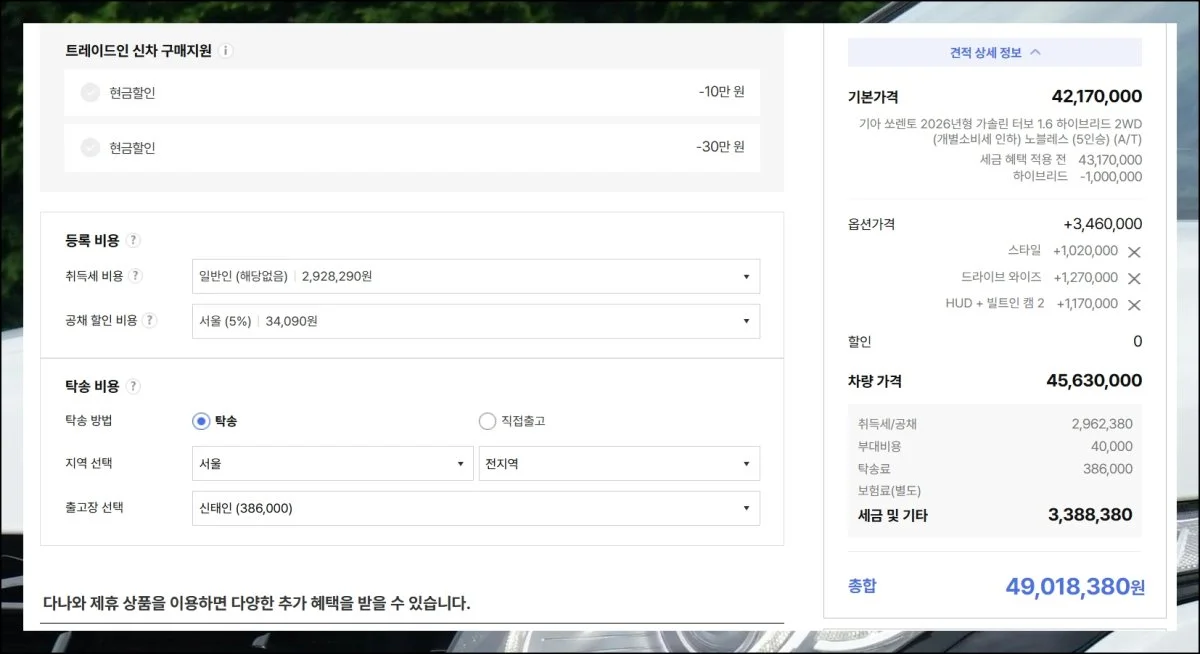The width and height of the screenshot is (1200, 654).
Task: Click help icon beside 등록 비용 heading
Action: pyautogui.click(x=134, y=241)
